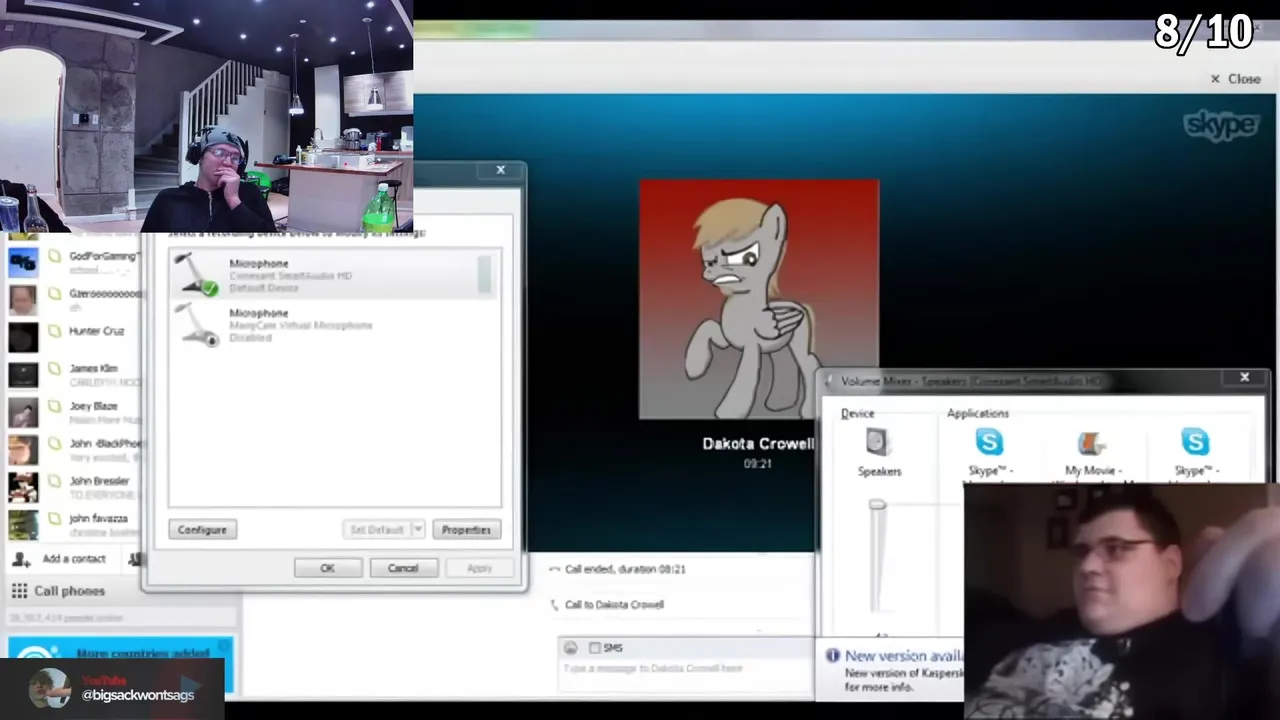Select the Joey Blaze contact name
Viewport: 1280px width, 720px height.
tap(93, 406)
